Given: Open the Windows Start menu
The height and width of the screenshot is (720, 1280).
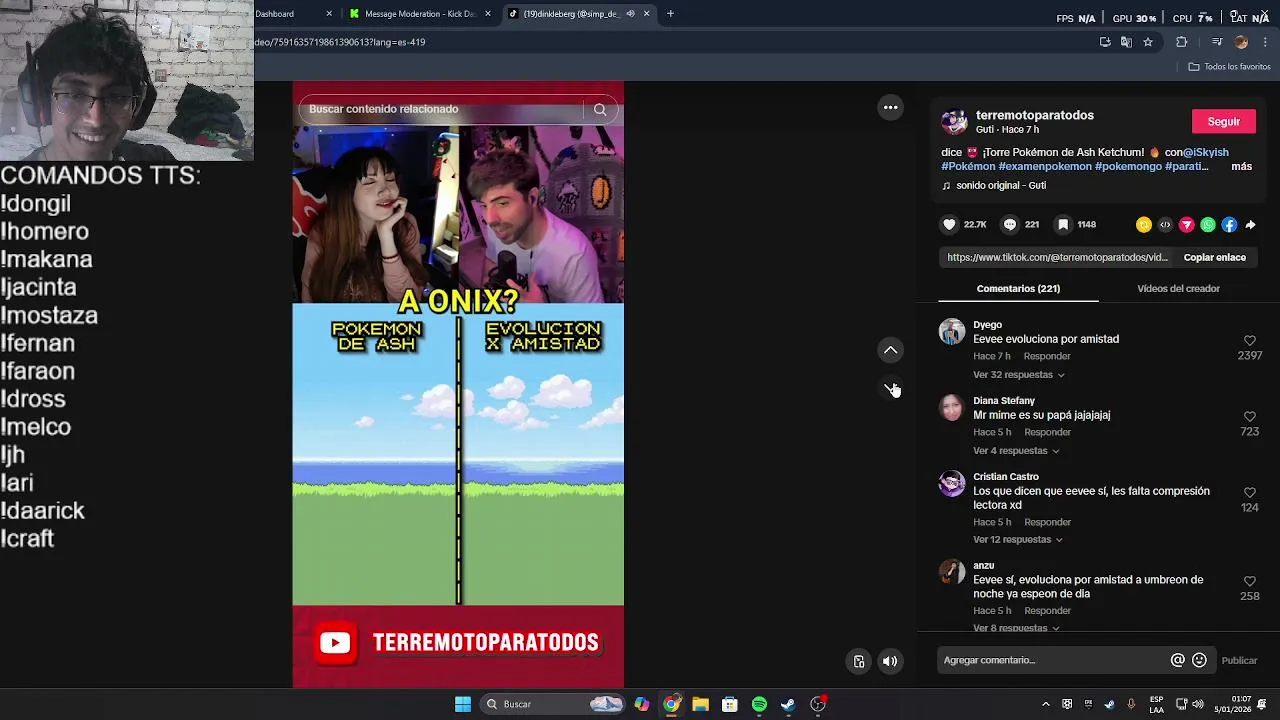Looking at the screenshot, I should coord(463,704).
